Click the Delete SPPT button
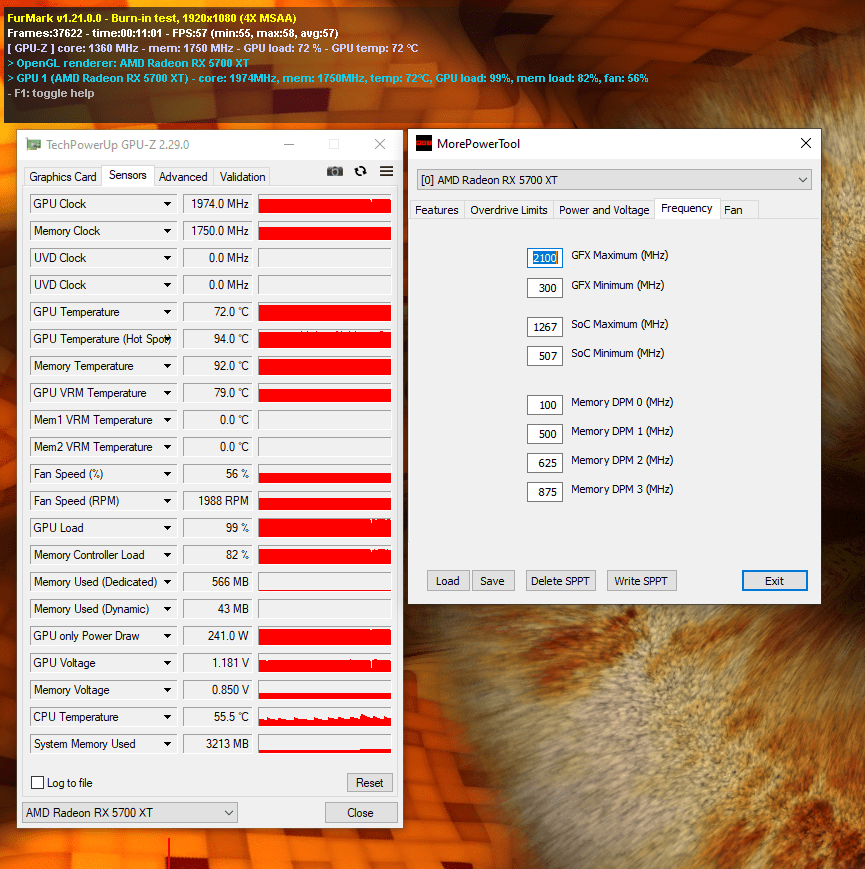865x869 pixels. 560,581
